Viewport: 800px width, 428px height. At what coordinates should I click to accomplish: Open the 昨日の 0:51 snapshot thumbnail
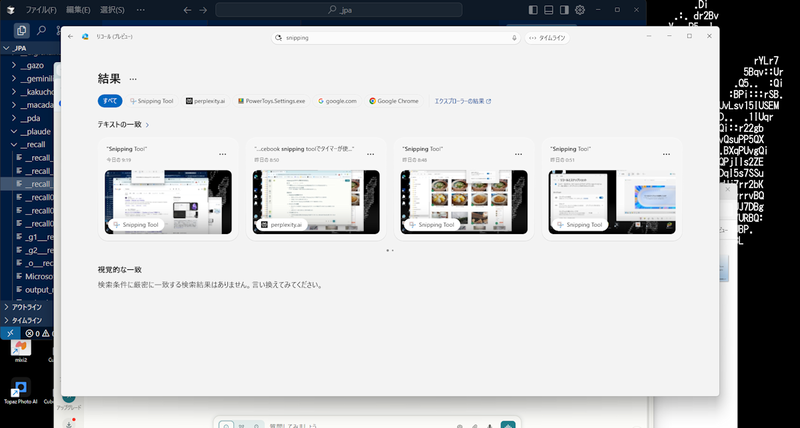point(612,202)
